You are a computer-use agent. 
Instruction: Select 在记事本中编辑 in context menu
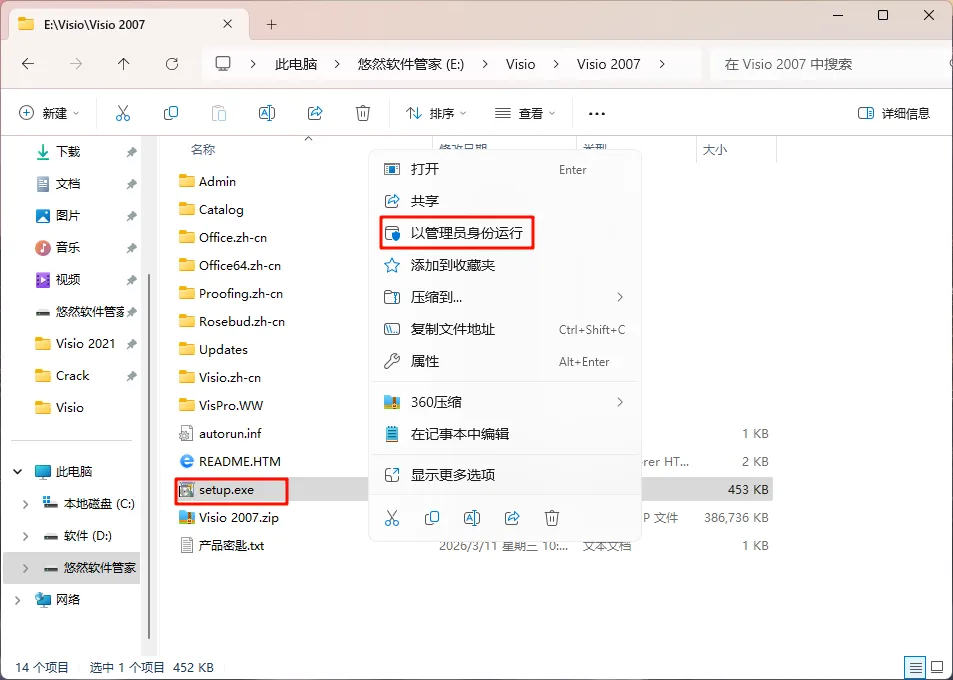click(x=505, y=434)
